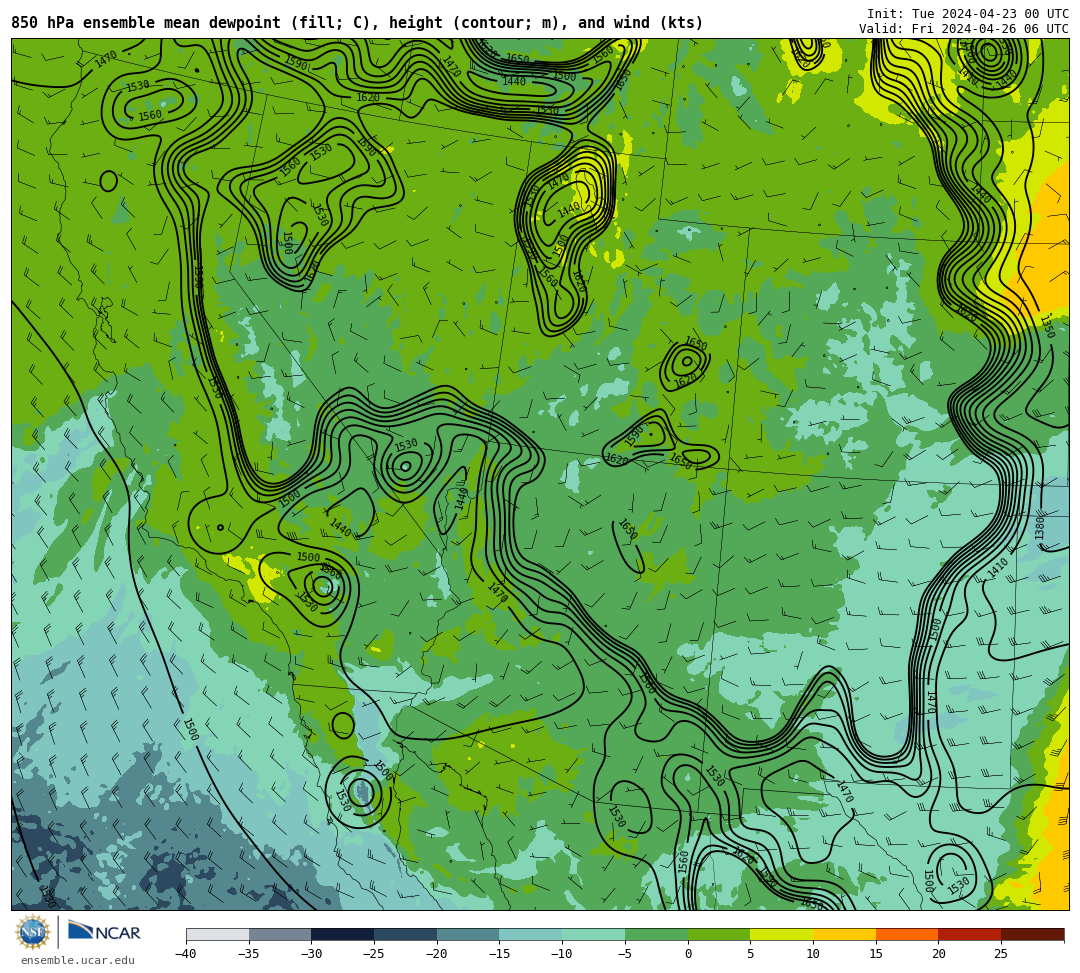
Task: Pick the light teal -15 to -10 colorbar segment
Action: pos(531,934)
